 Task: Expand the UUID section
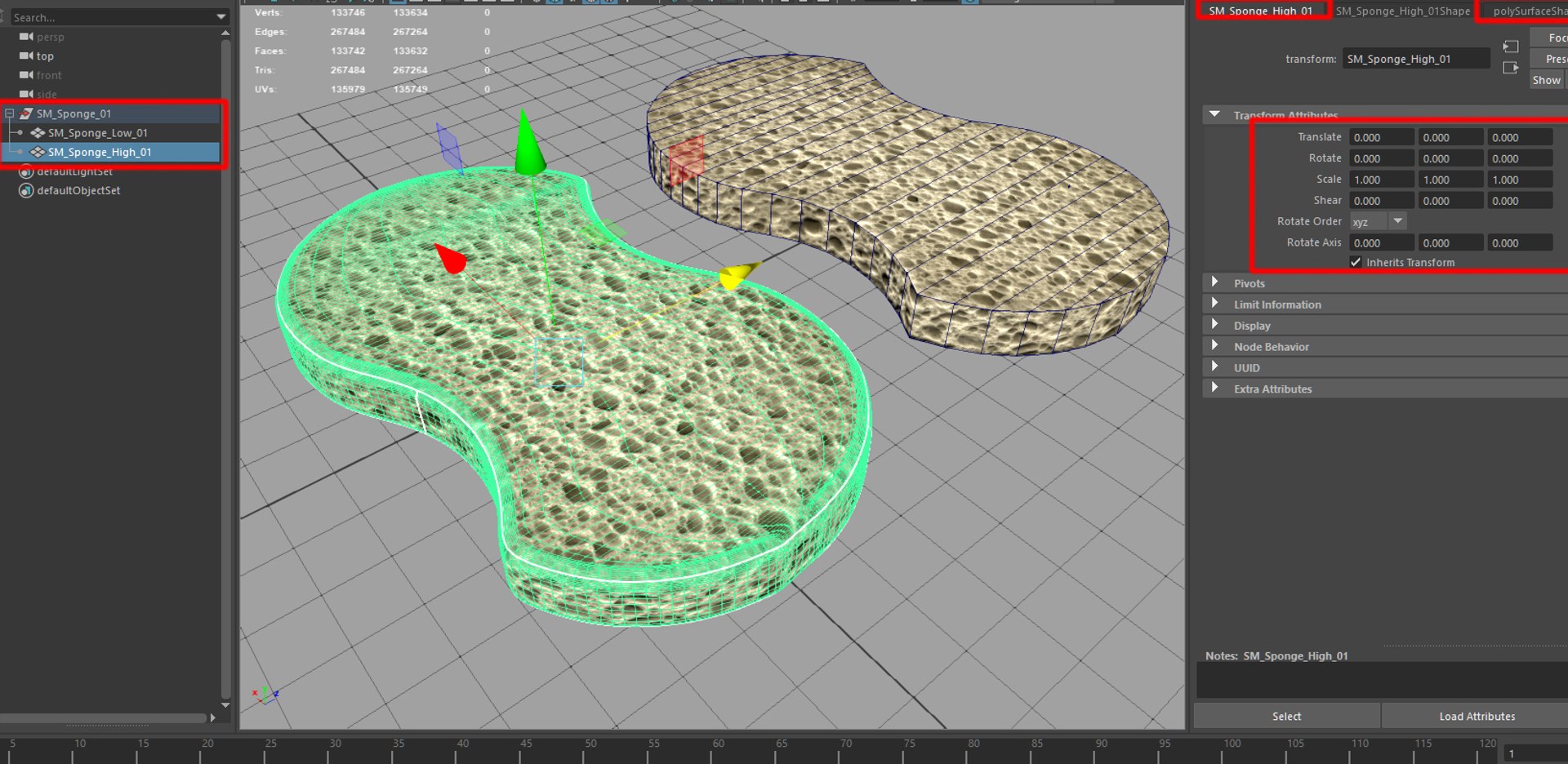point(1214,367)
